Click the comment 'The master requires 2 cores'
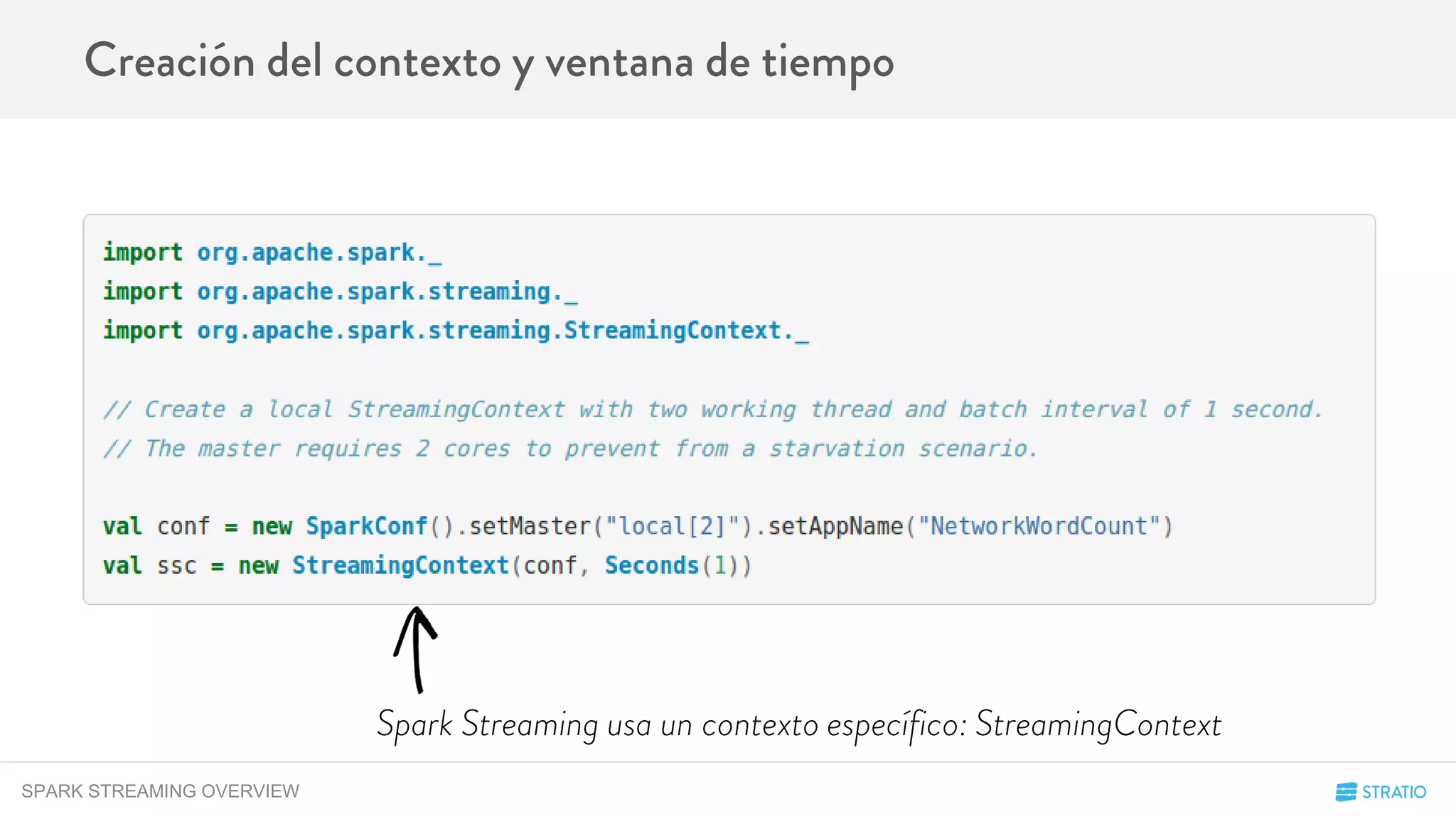1456x819 pixels. (x=570, y=449)
